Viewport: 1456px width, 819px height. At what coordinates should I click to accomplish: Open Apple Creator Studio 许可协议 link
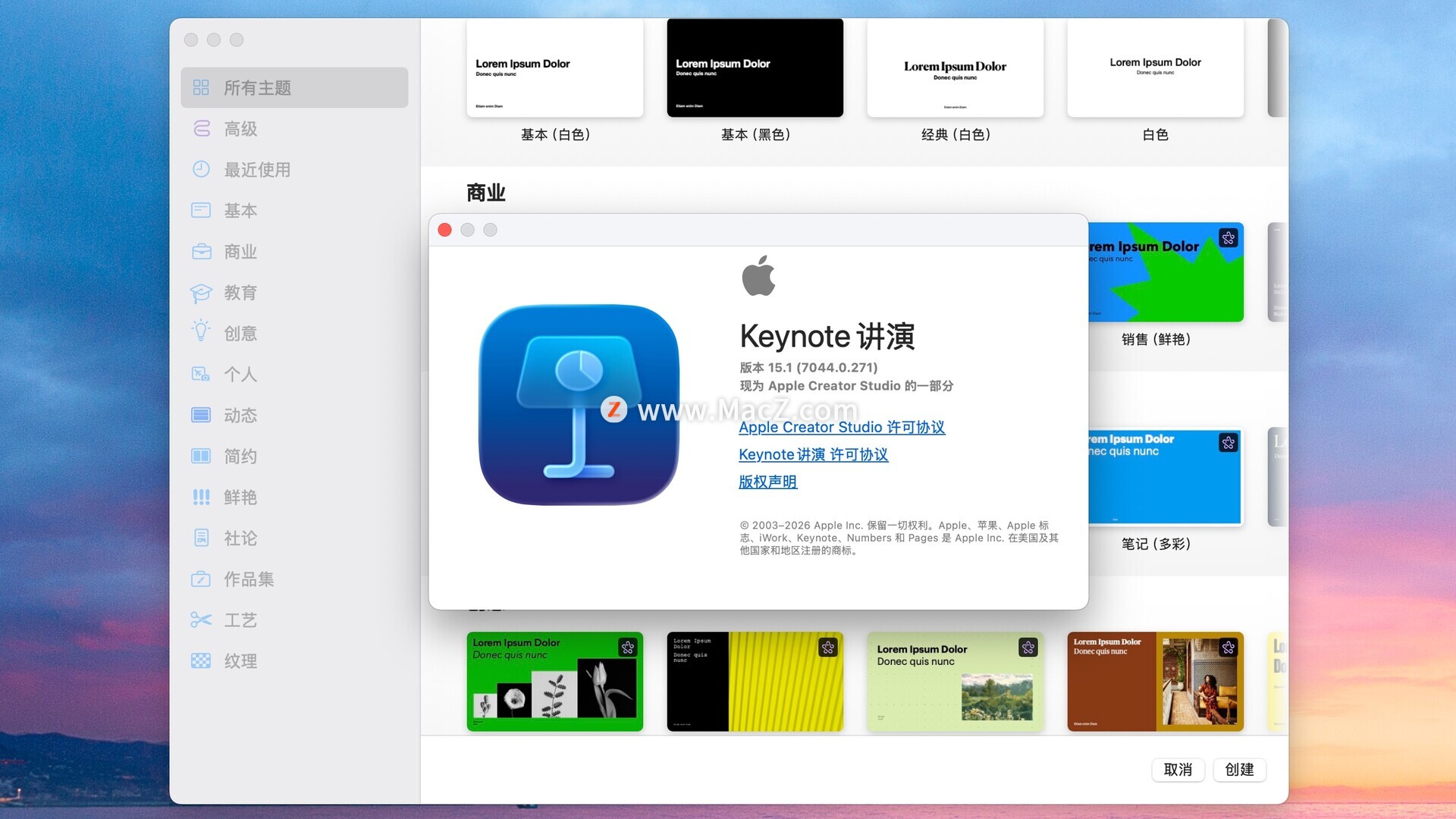(842, 428)
